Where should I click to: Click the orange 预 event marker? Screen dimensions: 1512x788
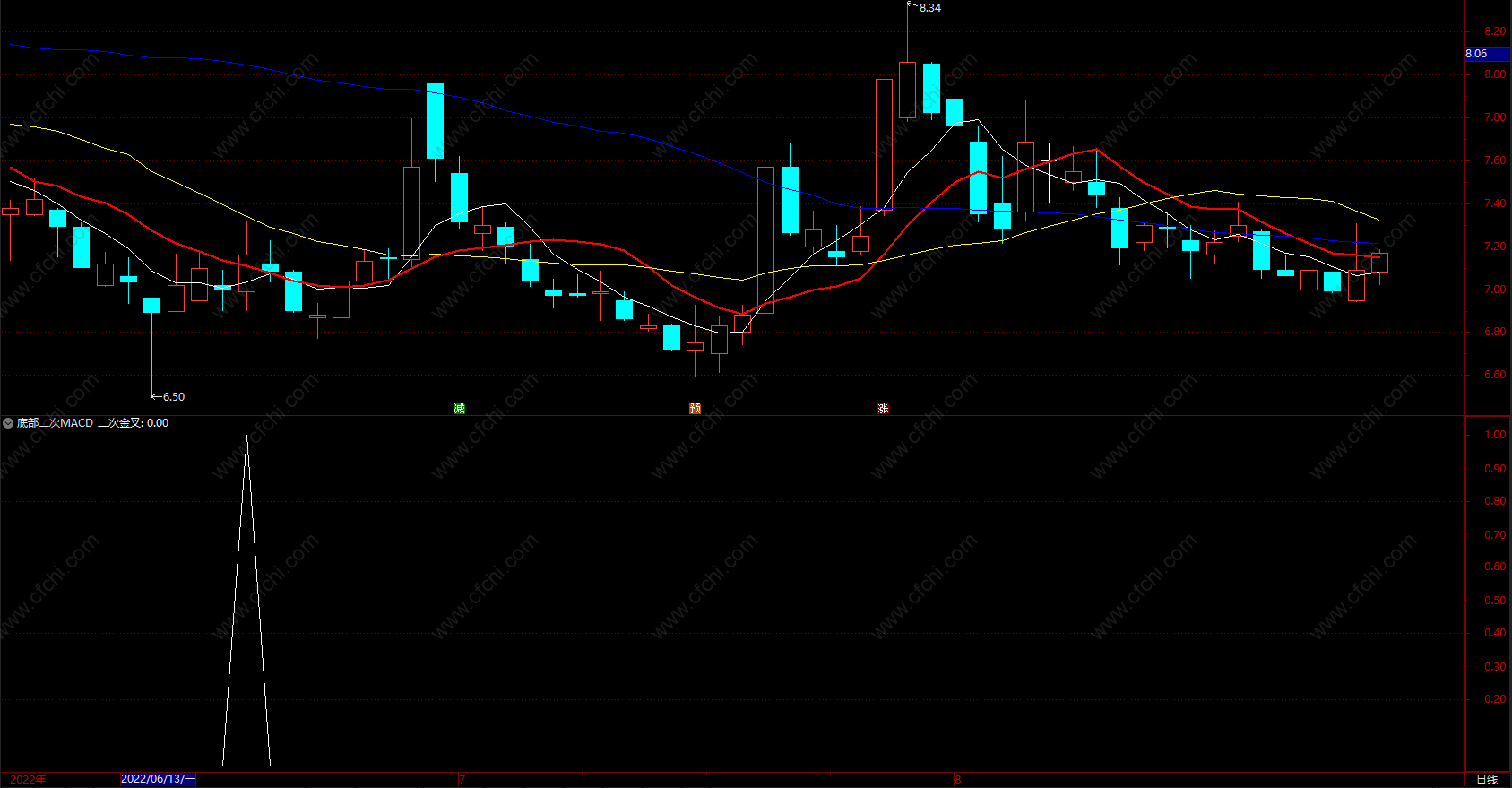(695, 409)
